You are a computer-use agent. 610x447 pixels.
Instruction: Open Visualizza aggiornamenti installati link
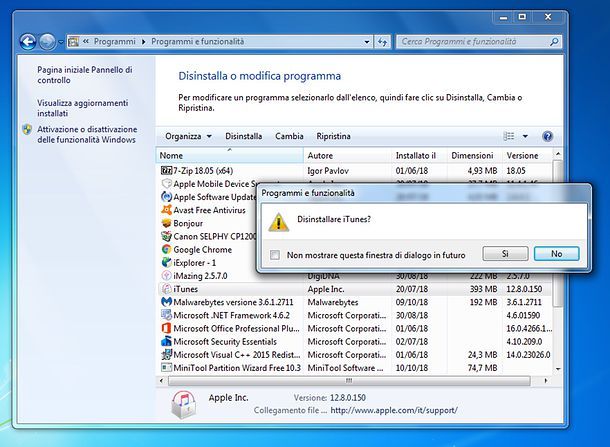tap(82, 108)
